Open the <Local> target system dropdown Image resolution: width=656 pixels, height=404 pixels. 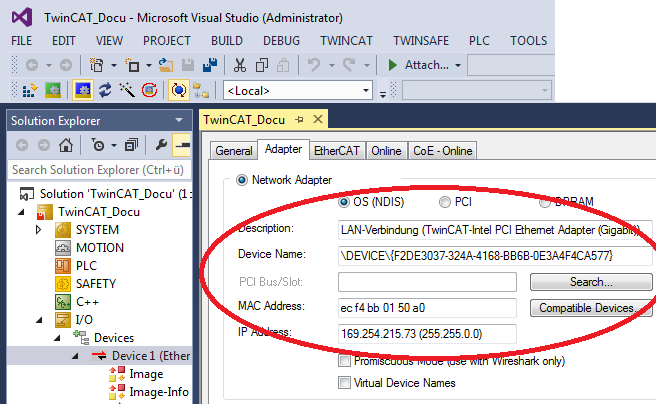pos(366,91)
